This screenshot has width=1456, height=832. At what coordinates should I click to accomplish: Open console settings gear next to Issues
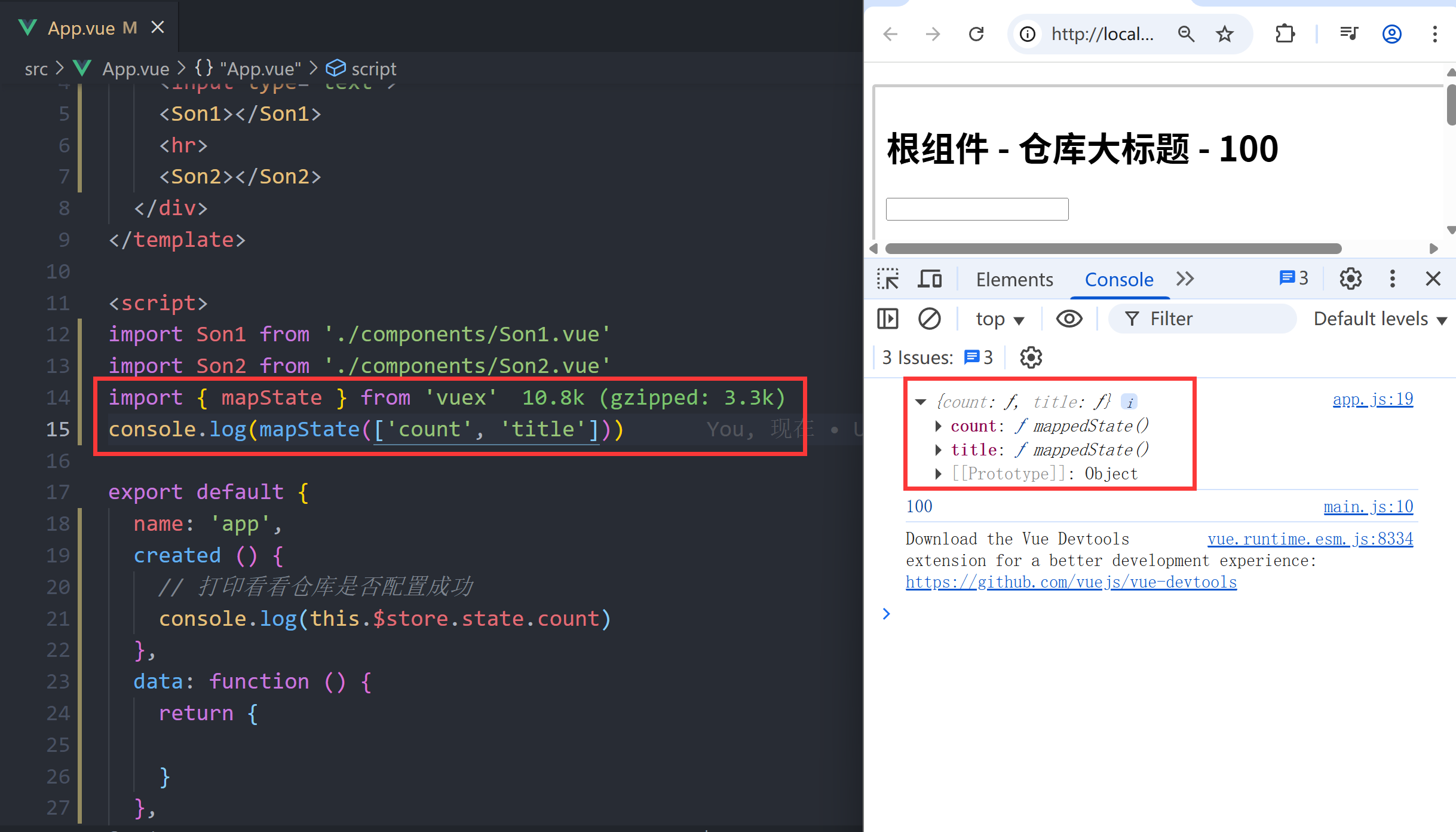1031,357
